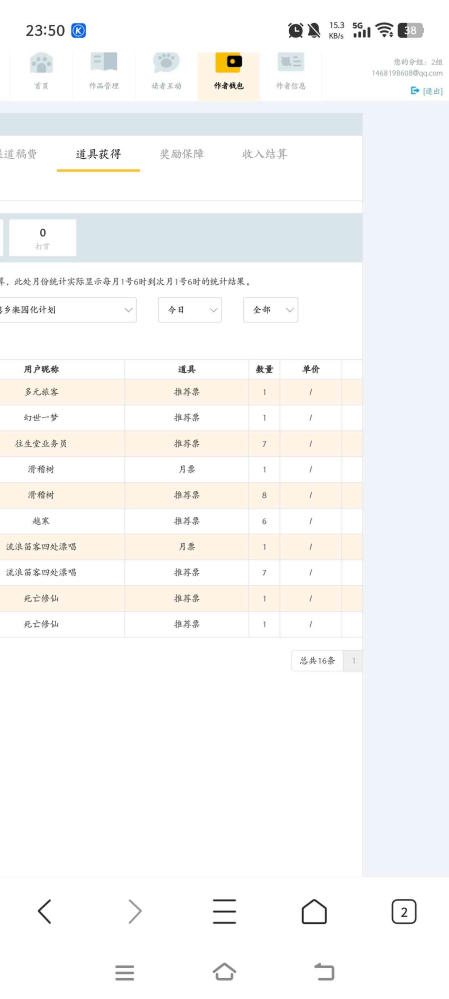
Task: Click the 退出 logout link
Action: (x=427, y=91)
